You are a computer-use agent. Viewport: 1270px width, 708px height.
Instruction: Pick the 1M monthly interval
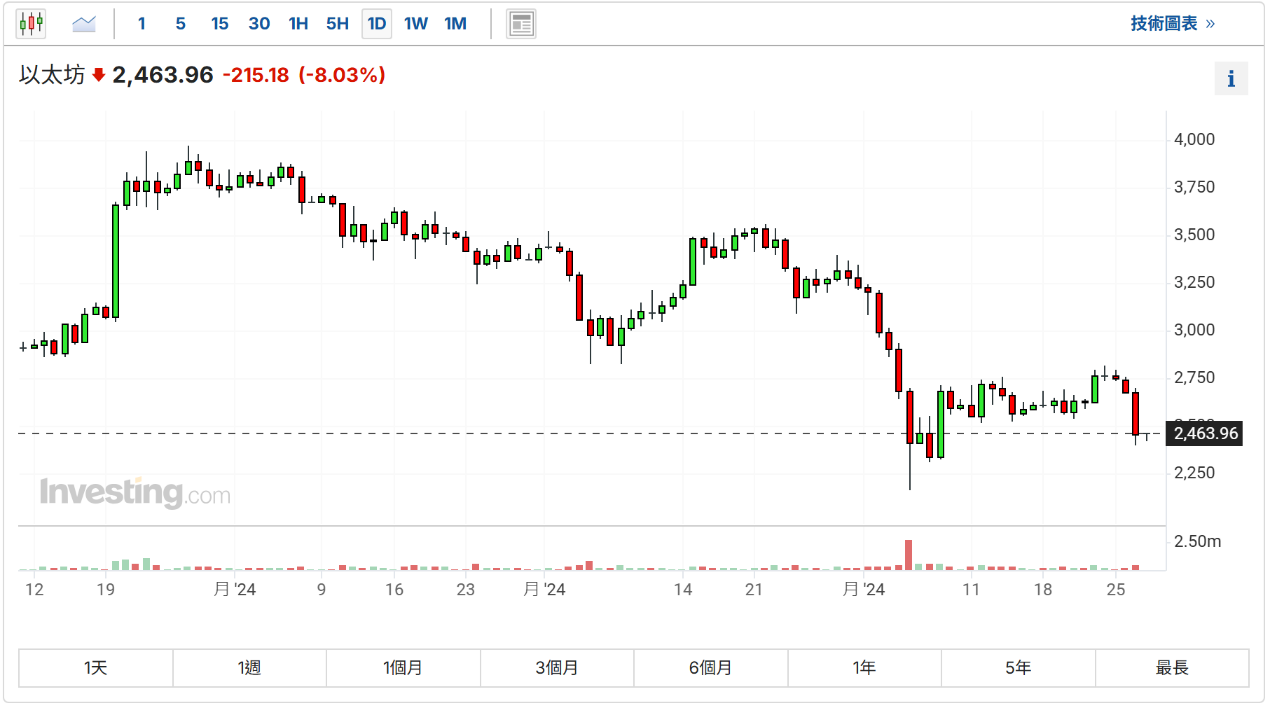(x=455, y=23)
